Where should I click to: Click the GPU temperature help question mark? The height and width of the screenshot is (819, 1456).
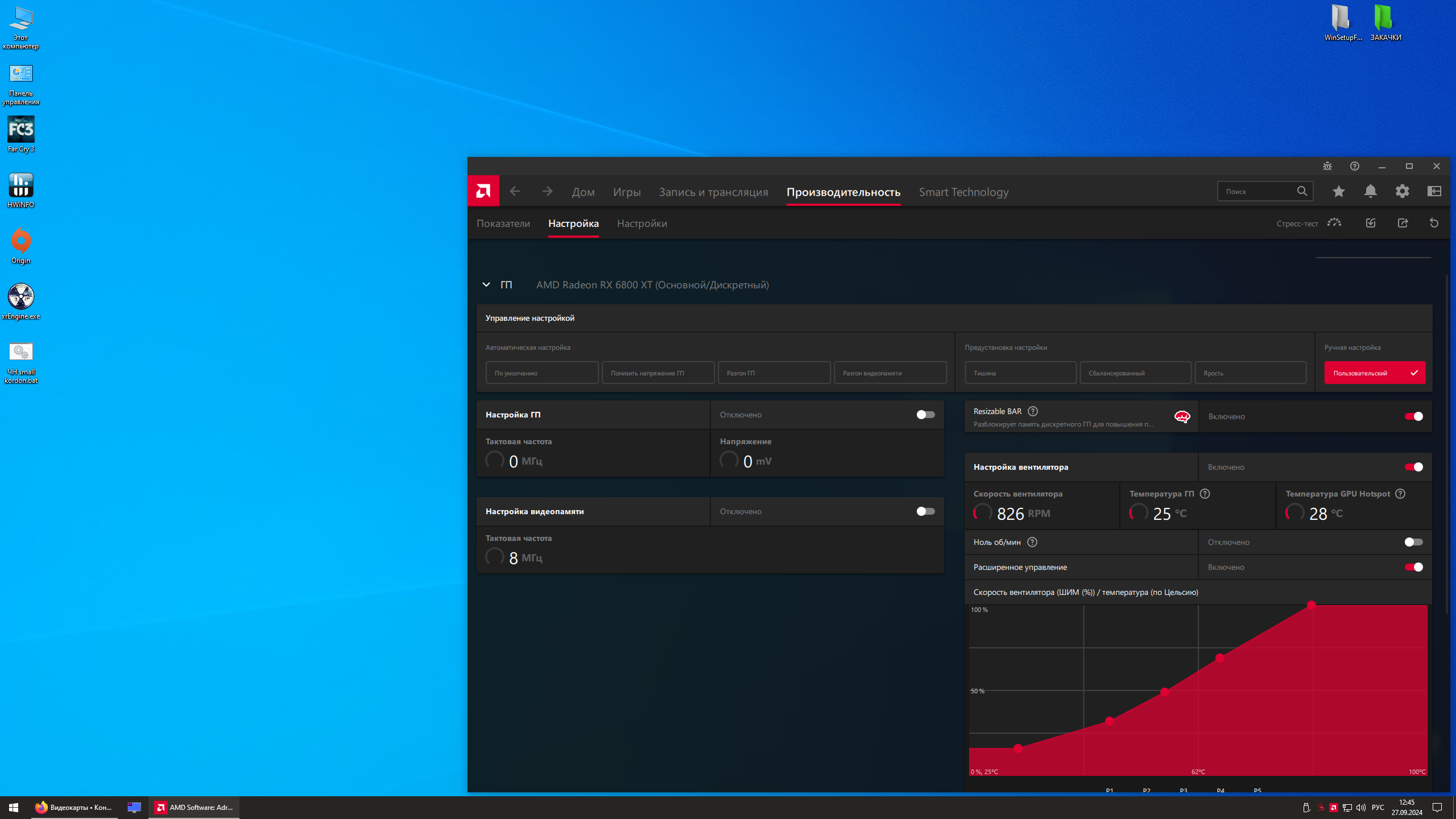pyautogui.click(x=1205, y=494)
